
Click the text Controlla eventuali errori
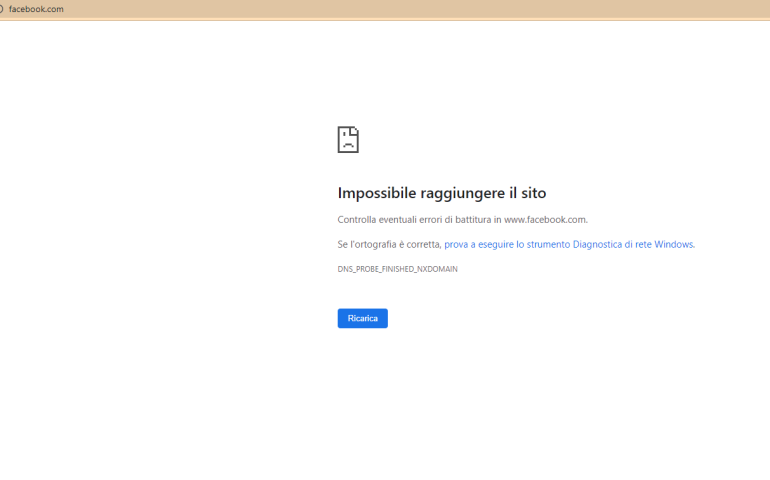click(x=380, y=219)
